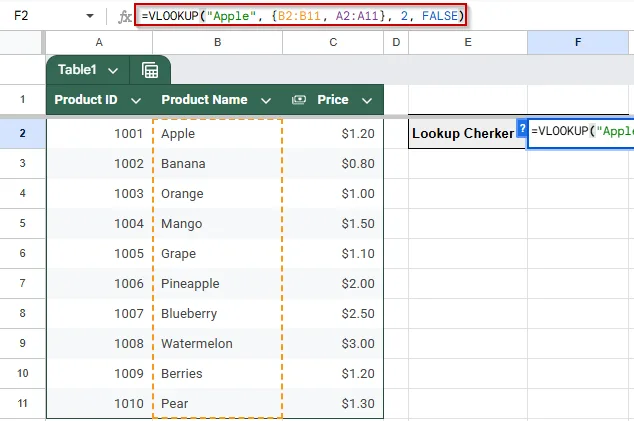634x421 pixels.
Task: Click the cell containing 1008
Action: click(x=99, y=343)
